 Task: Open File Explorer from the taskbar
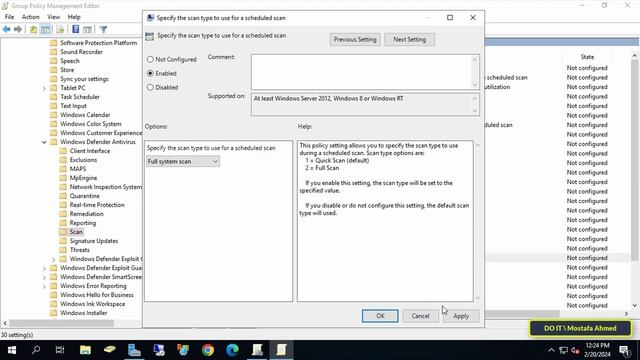pos(85,350)
